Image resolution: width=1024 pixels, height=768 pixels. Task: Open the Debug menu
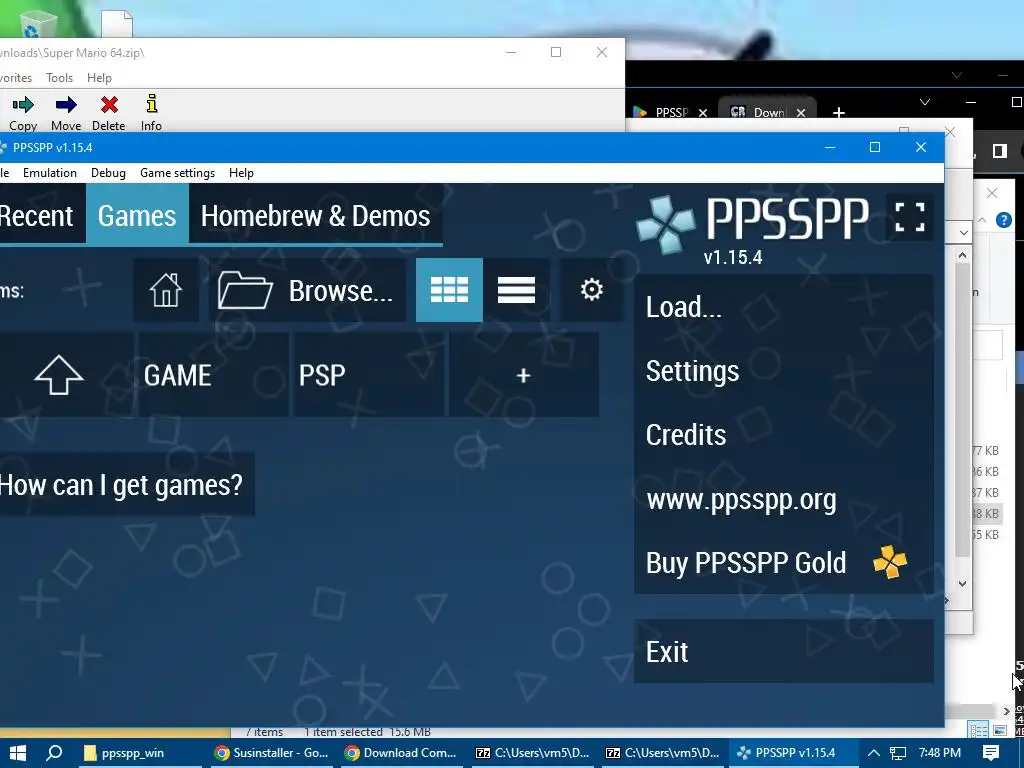coord(108,173)
